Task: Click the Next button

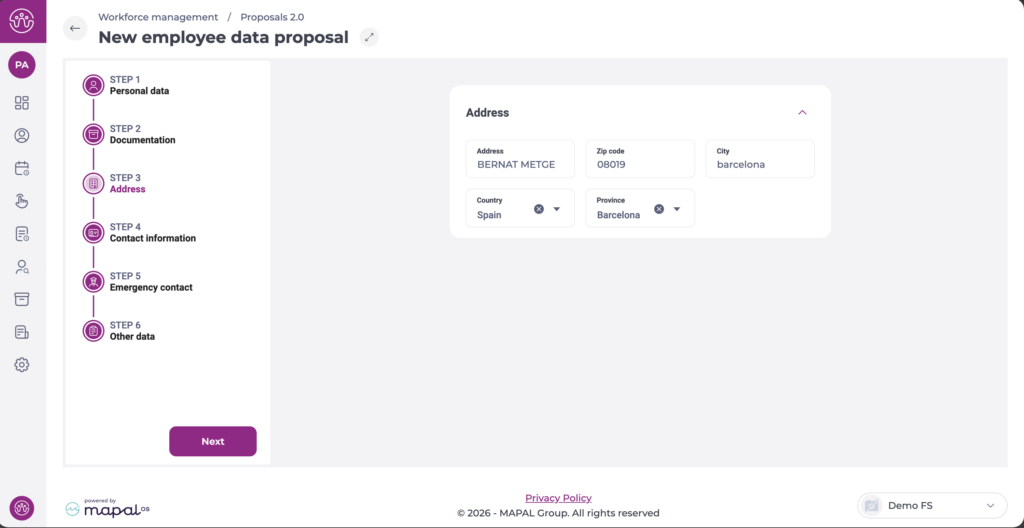Action: click(x=213, y=441)
